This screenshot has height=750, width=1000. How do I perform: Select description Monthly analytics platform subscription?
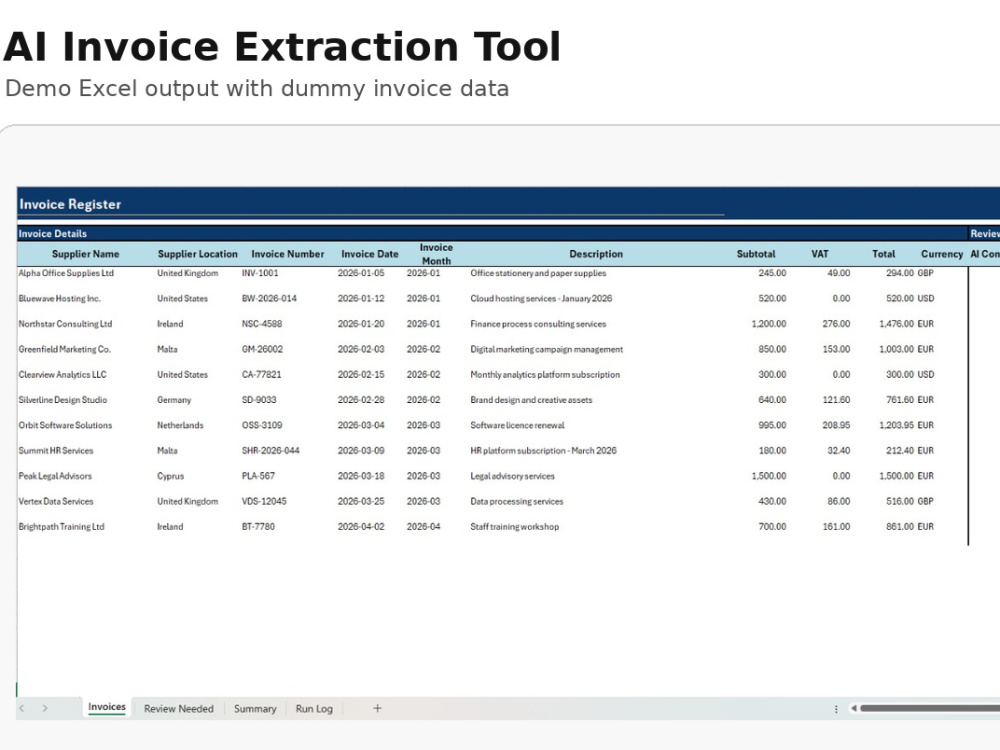pyautogui.click(x=545, y=374)
